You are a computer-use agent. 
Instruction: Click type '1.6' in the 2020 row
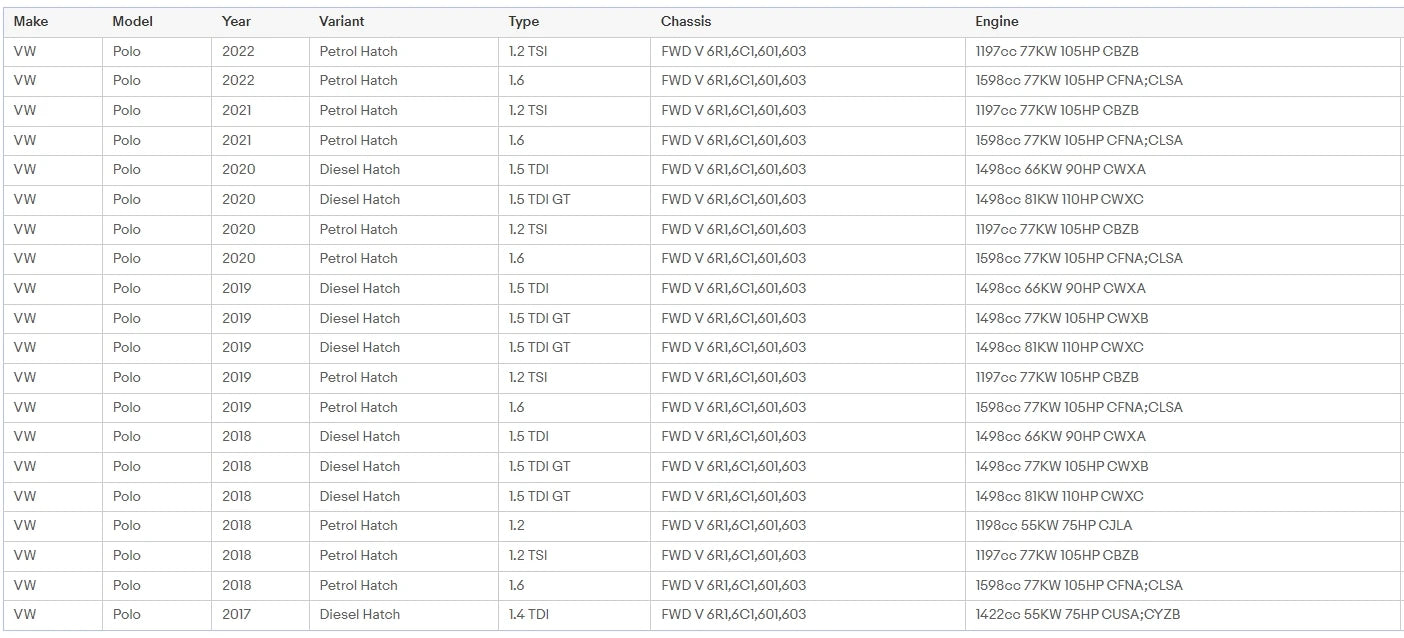(x=517, y=258)
